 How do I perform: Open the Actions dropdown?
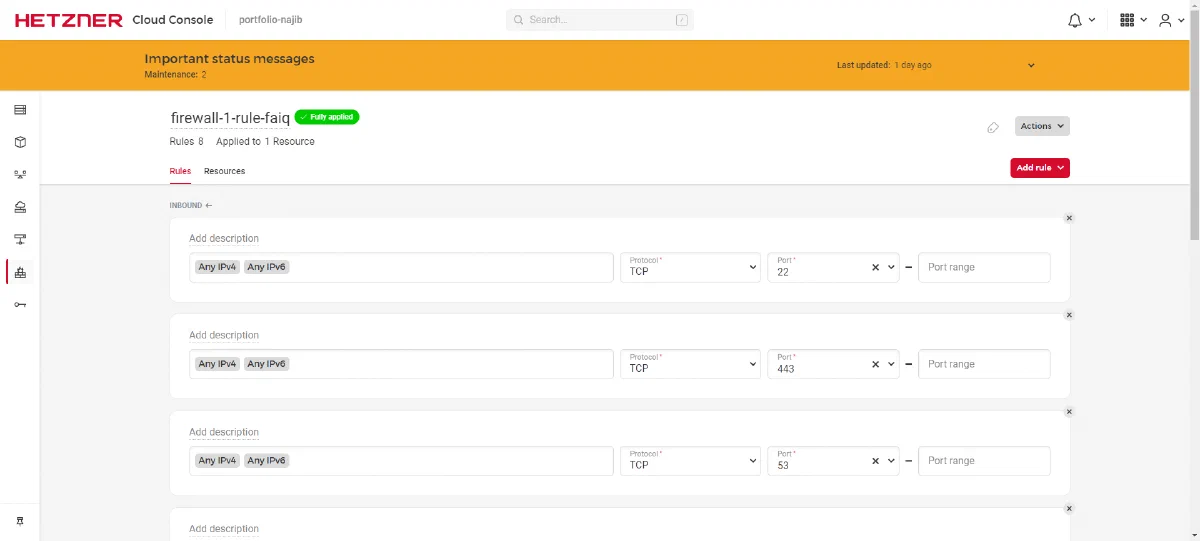[x=1042, y=126]
